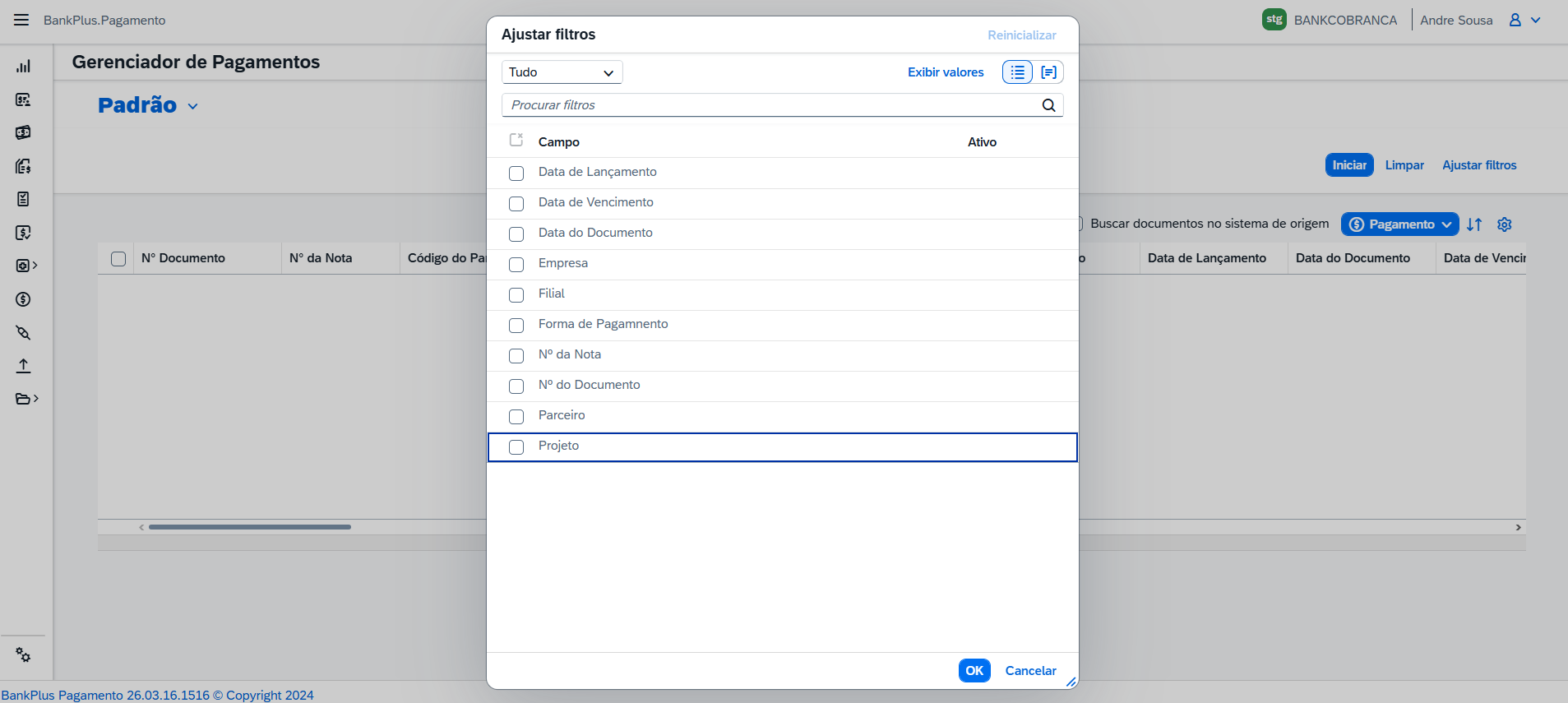Screen dimensions: 1568x703
Task: Switch to list view in filter dialog
Action: point(1017,72)
